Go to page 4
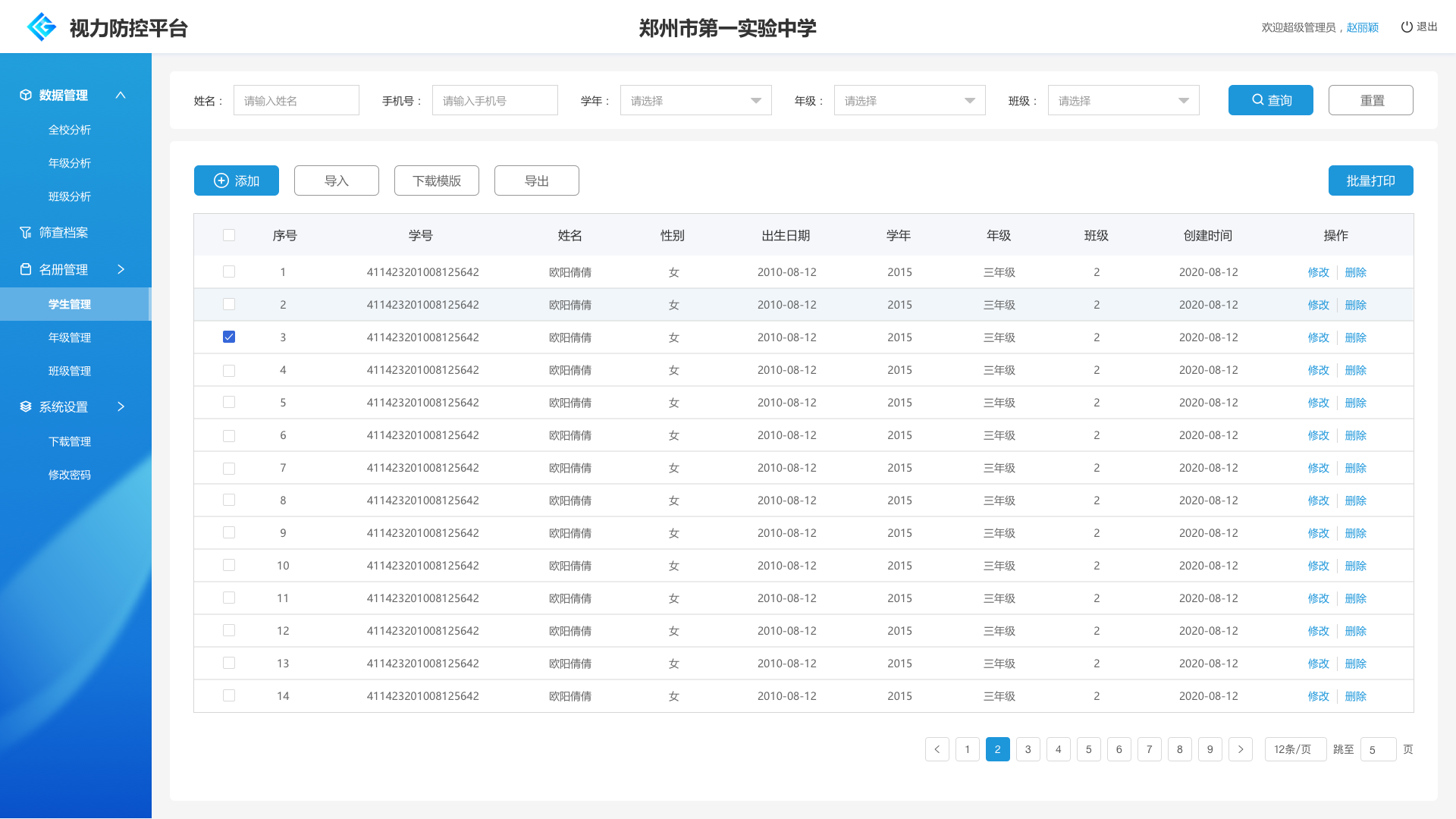This screenshot has height=819, width=1456. pyautogui.click(x=1059, y=749)
